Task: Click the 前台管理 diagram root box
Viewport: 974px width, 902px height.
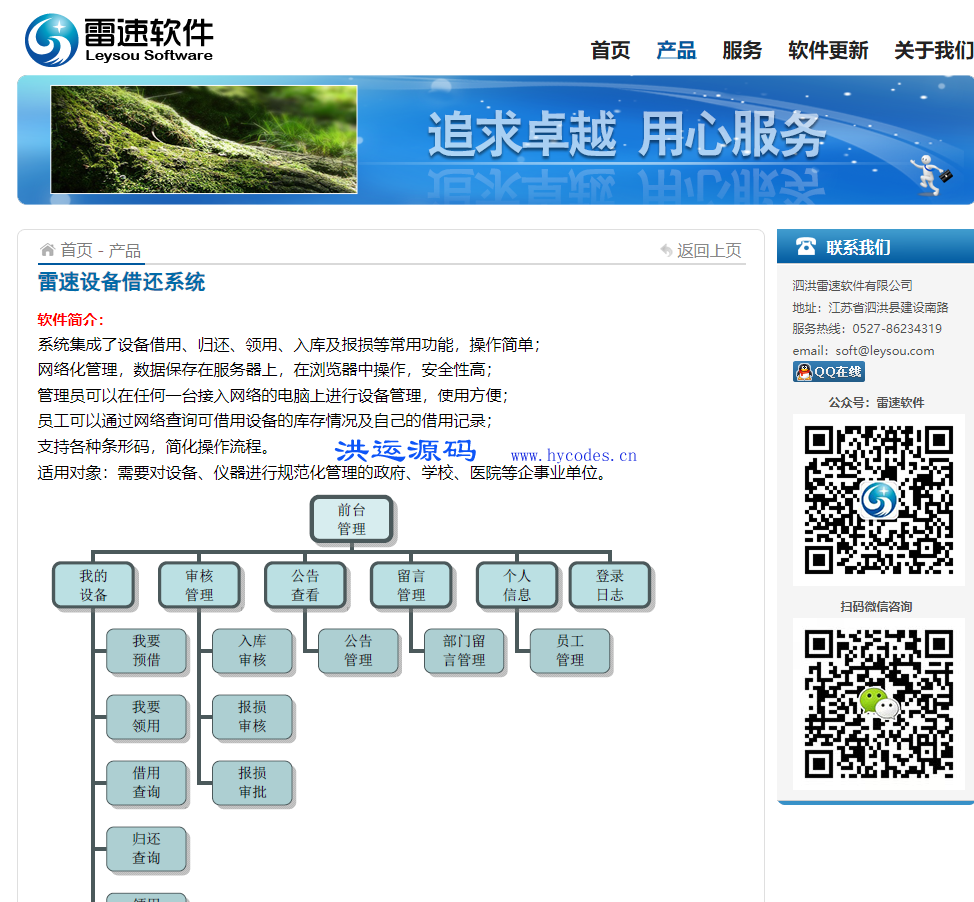Action: (x=352, y=519)
